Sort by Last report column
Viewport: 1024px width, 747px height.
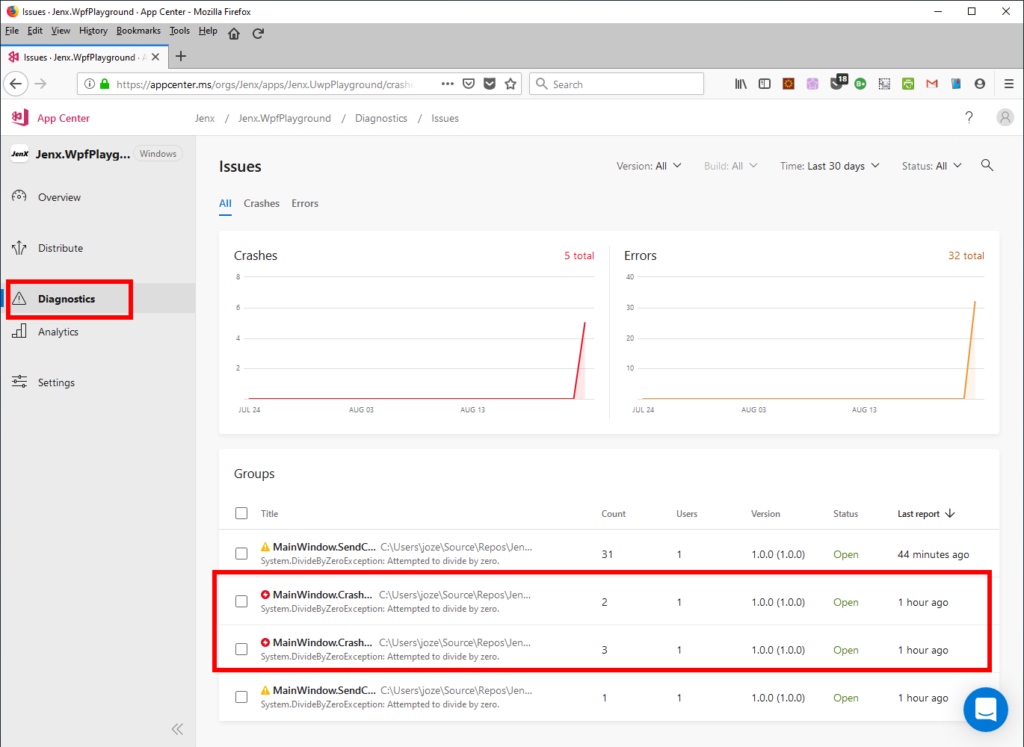click(926, 514)
